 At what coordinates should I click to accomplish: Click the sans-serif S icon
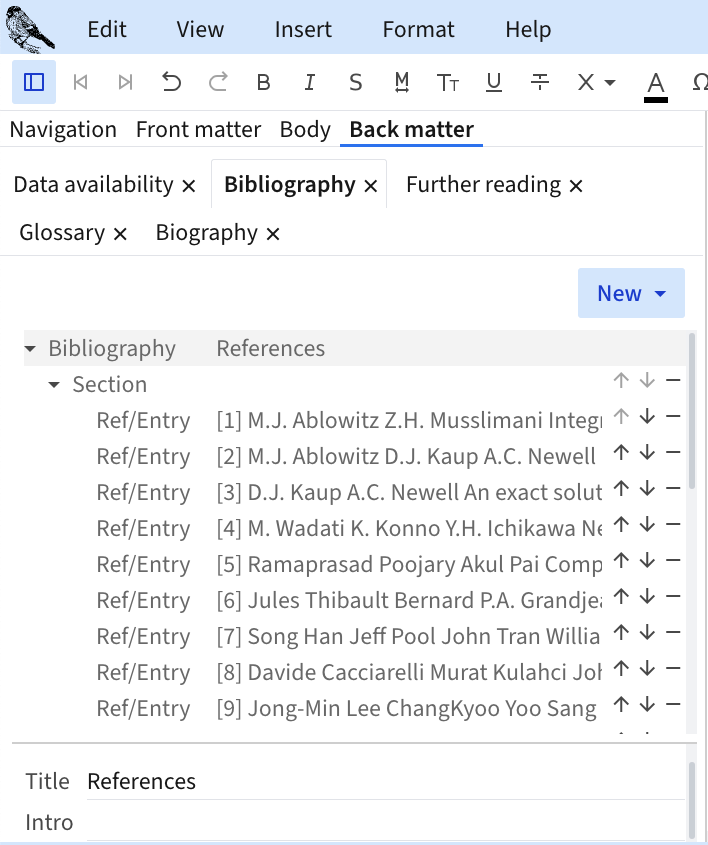pyautogui.click(x=355, y=82)
